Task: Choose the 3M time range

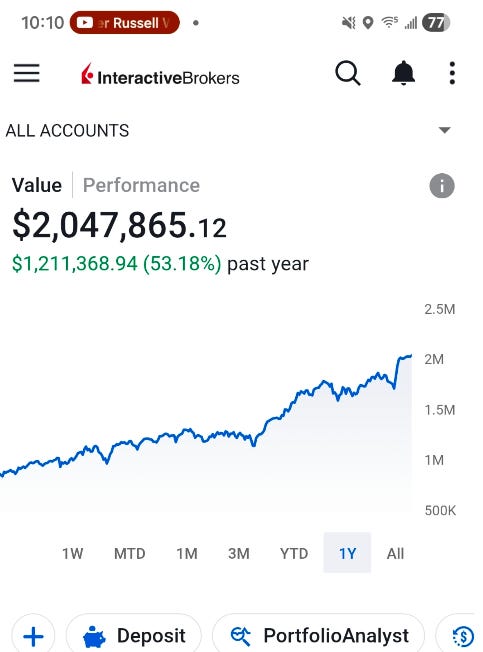Action: coord(239,553)
